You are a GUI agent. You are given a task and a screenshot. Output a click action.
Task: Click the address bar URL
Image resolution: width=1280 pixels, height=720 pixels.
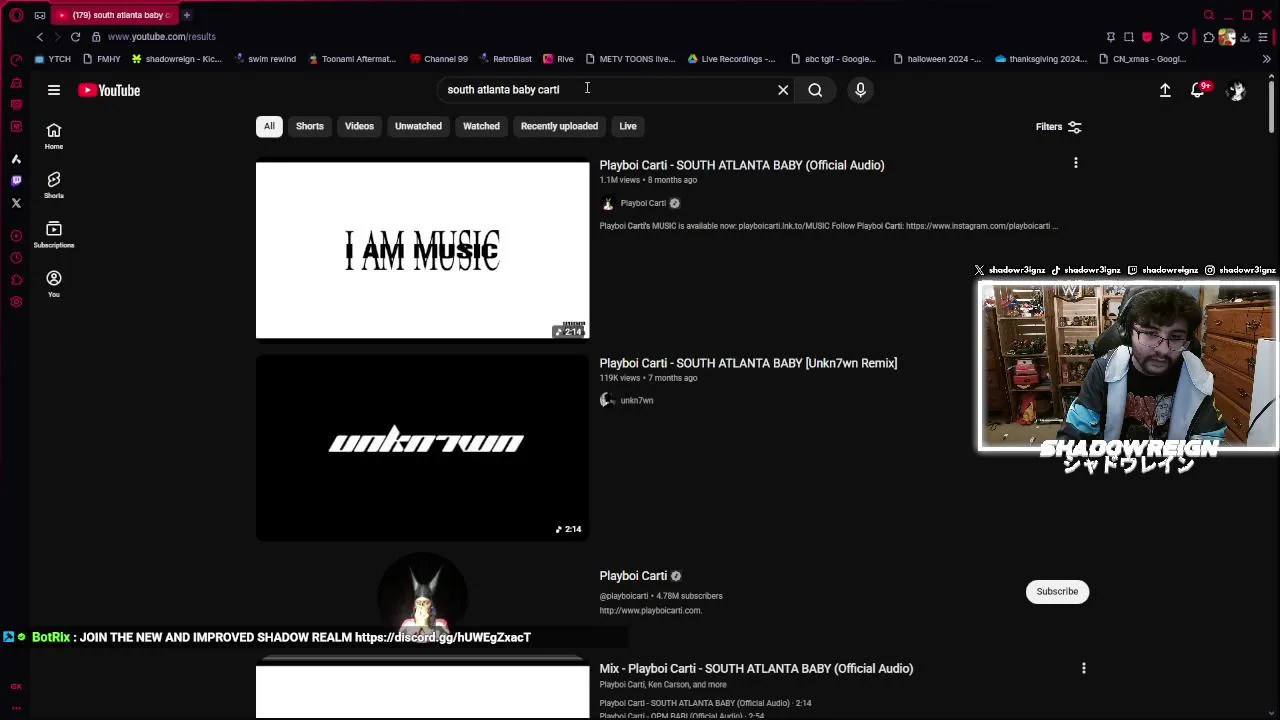[161, 37]
